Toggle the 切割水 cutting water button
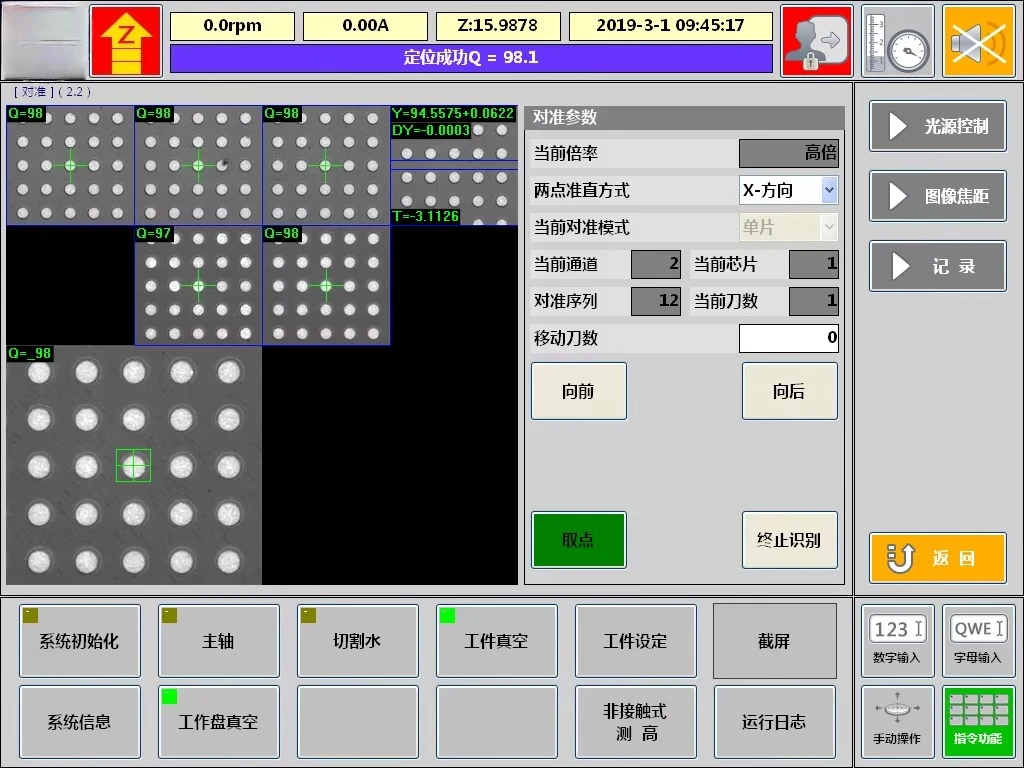Screen dimensions: 1024x768 (x=358, y=641)
